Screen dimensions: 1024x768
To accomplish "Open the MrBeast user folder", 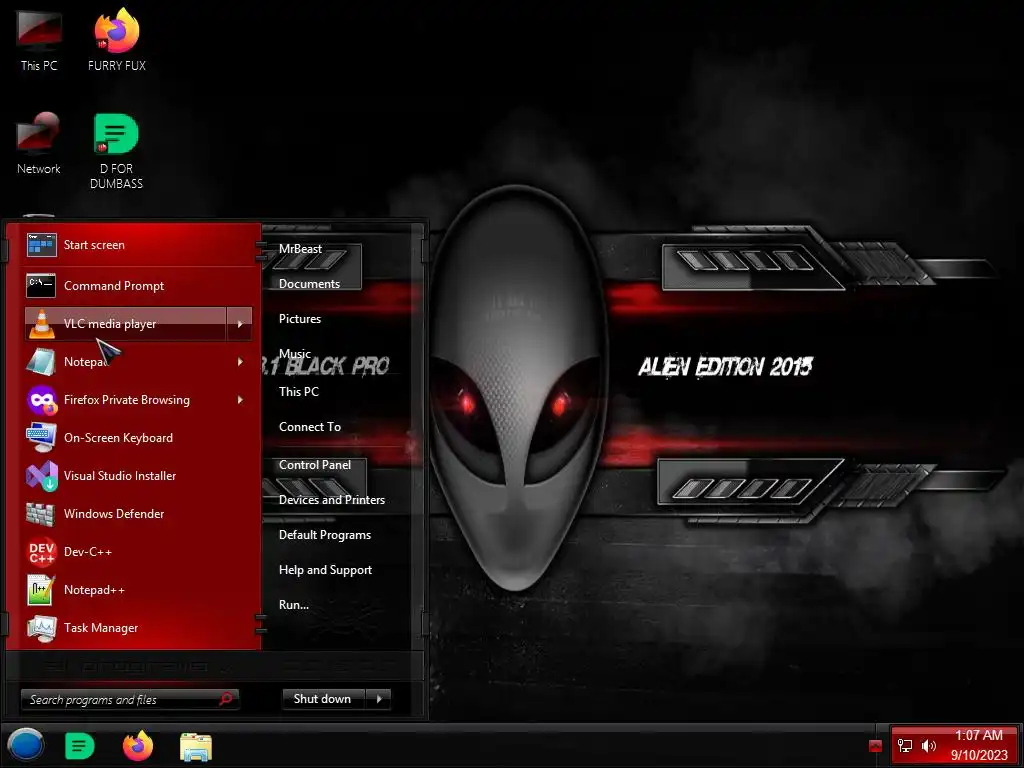I will pyautogui.click(x=300, y=249).
